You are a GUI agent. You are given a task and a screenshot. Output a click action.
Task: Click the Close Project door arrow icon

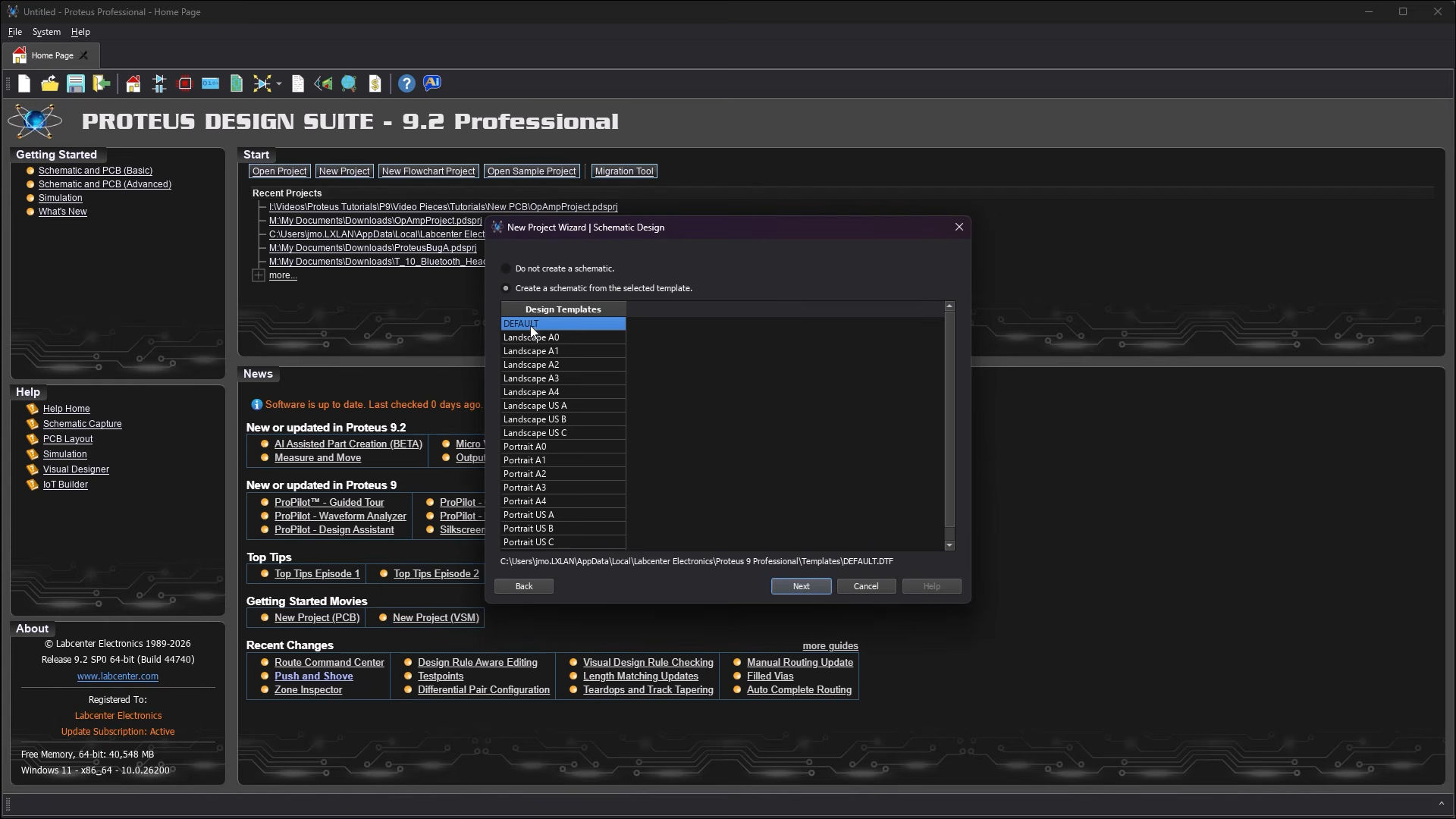coord(102,83)
